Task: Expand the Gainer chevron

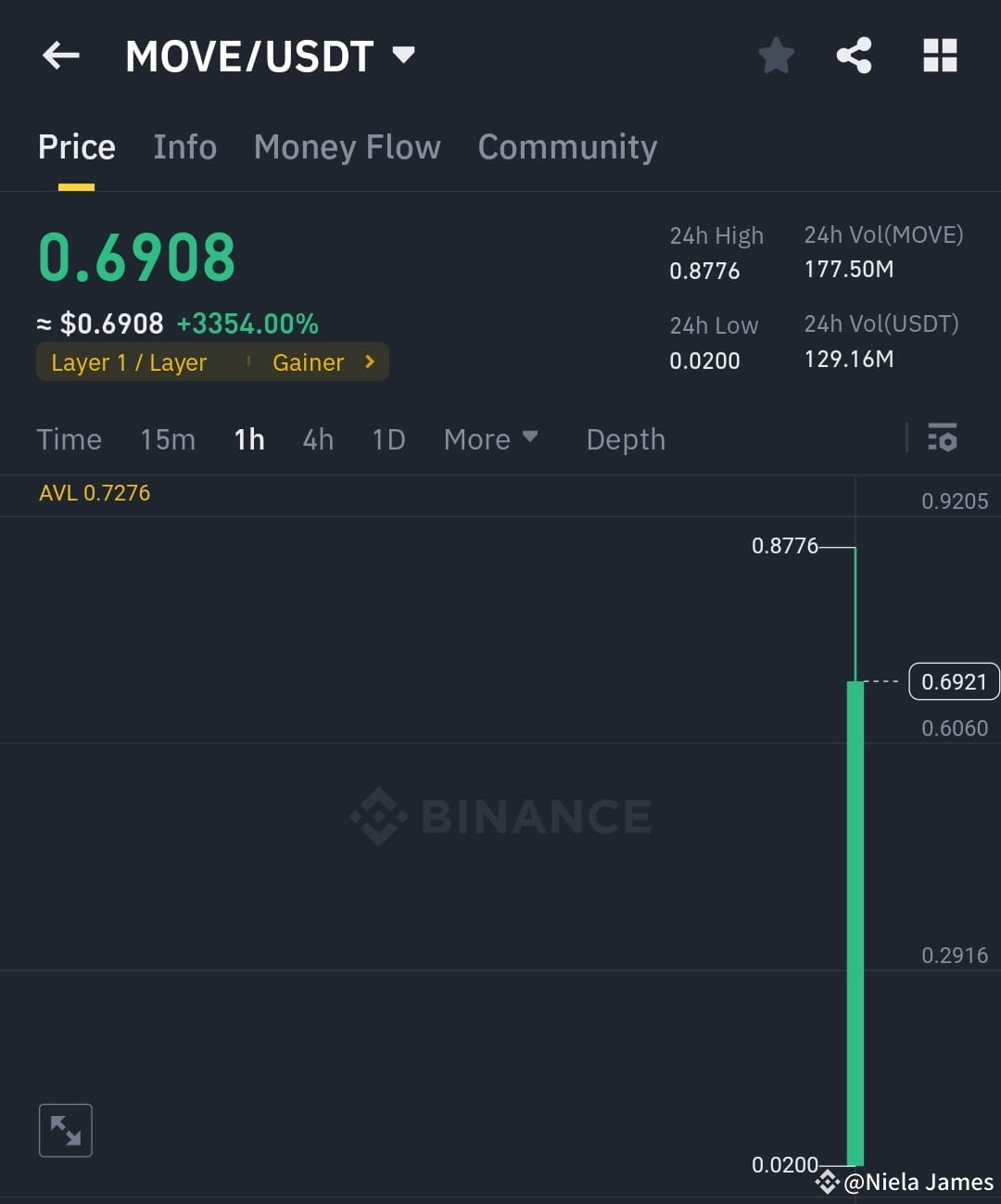Action: tap(368, 362)
